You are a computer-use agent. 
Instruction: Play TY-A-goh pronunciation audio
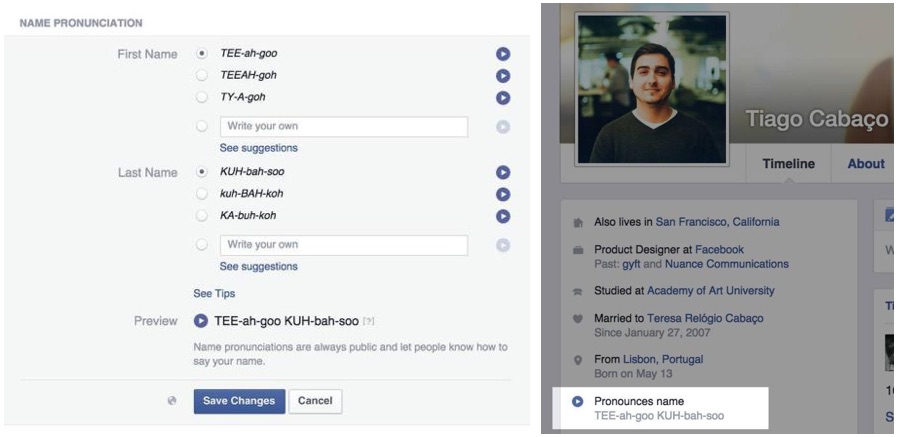click(503, 97)
